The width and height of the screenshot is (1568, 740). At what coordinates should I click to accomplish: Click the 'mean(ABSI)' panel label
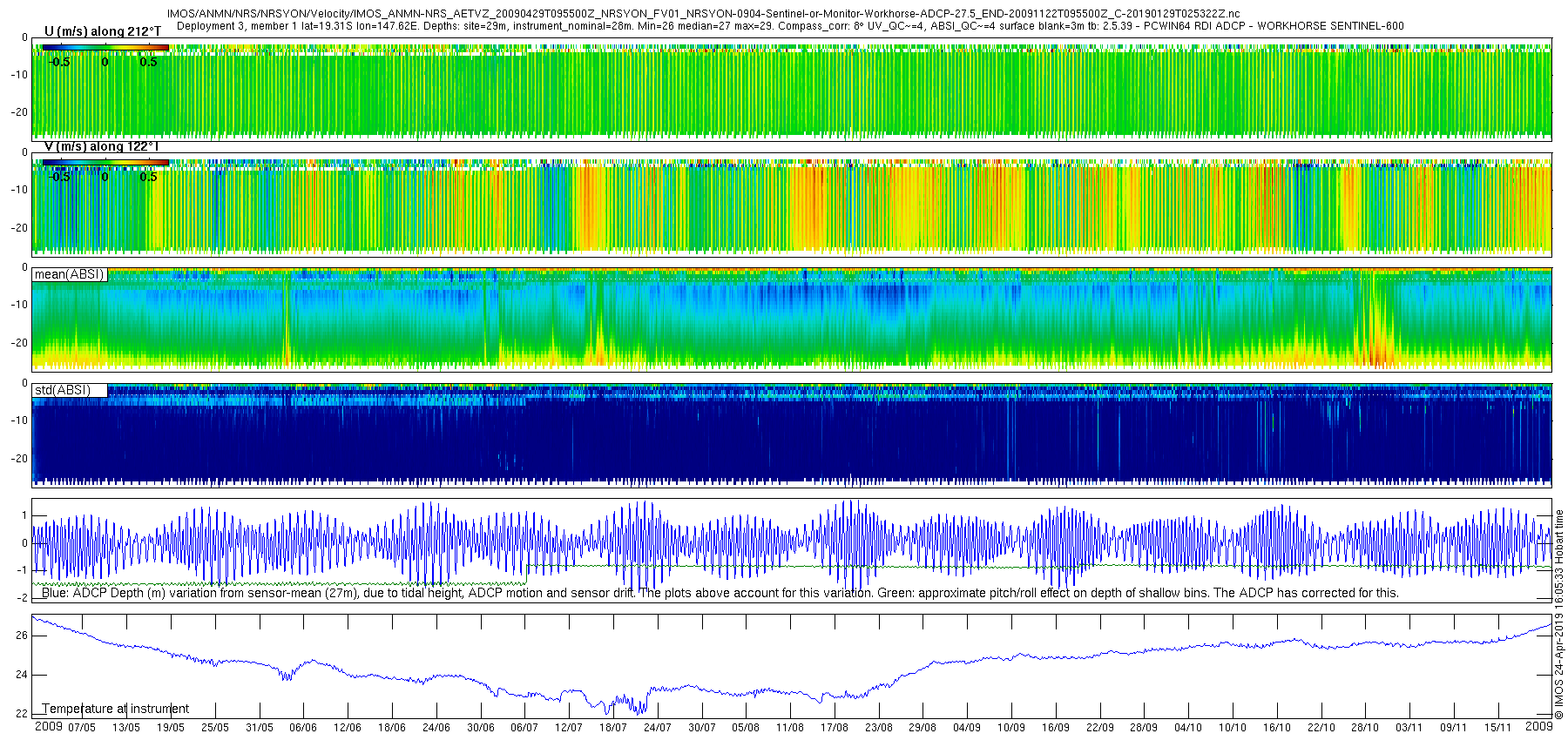[69, 274]
